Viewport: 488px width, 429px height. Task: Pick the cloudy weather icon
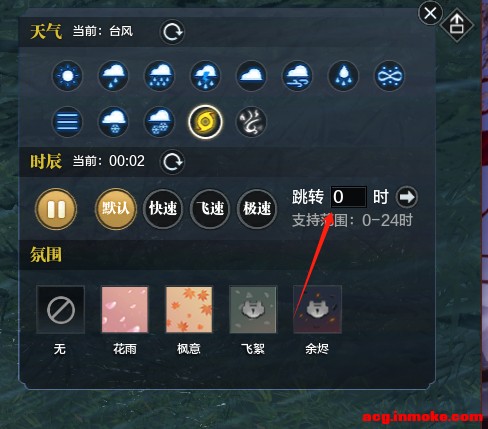click(251, 76)
